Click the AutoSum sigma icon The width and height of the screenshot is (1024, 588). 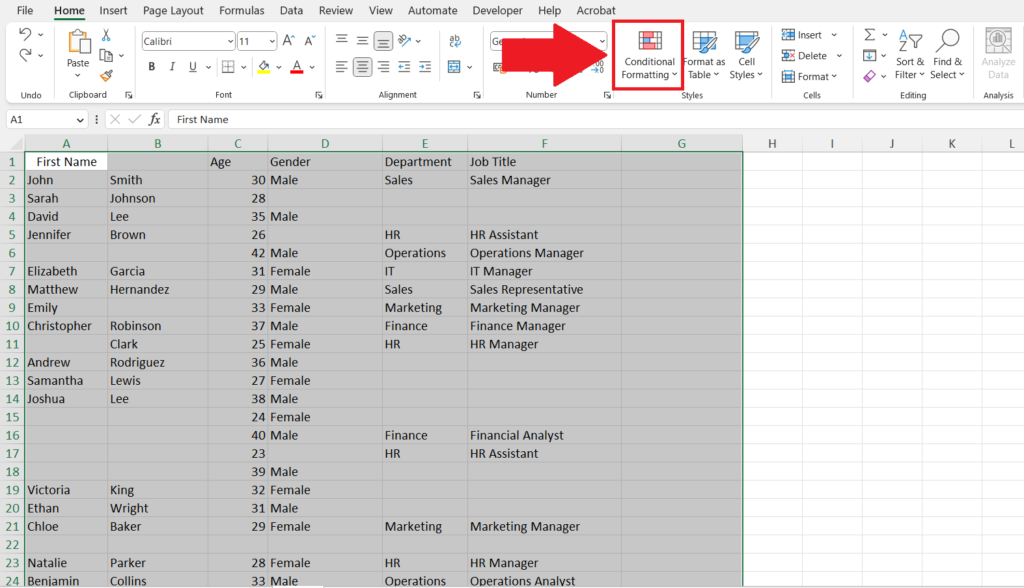point(869,35)
